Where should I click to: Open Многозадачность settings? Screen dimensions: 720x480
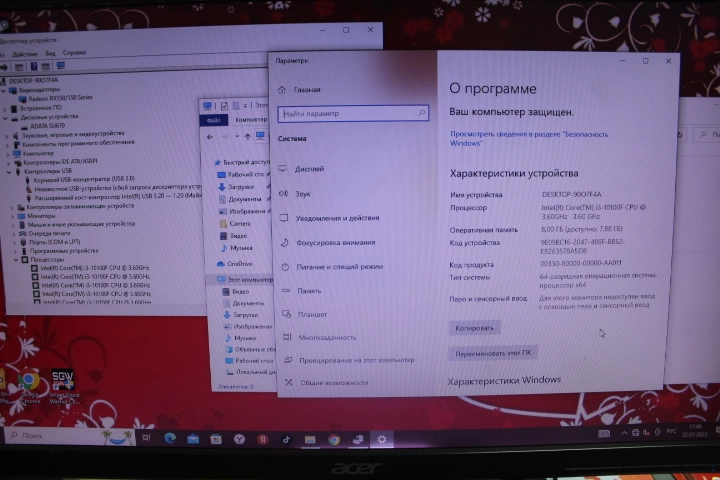pyautogui.click(x=320, y=338)
